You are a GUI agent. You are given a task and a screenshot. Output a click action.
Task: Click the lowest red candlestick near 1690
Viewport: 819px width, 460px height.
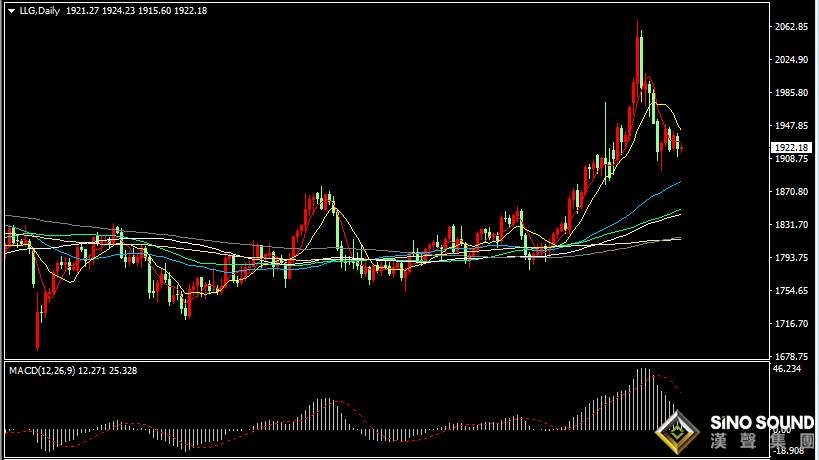point(38,321)
